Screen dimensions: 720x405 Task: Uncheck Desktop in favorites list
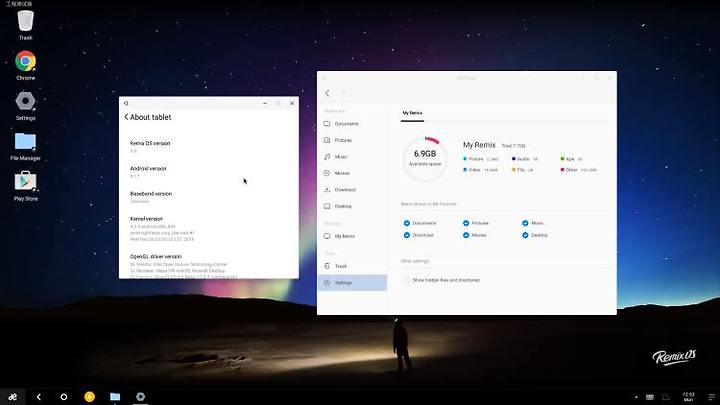[x=525, y=235]
